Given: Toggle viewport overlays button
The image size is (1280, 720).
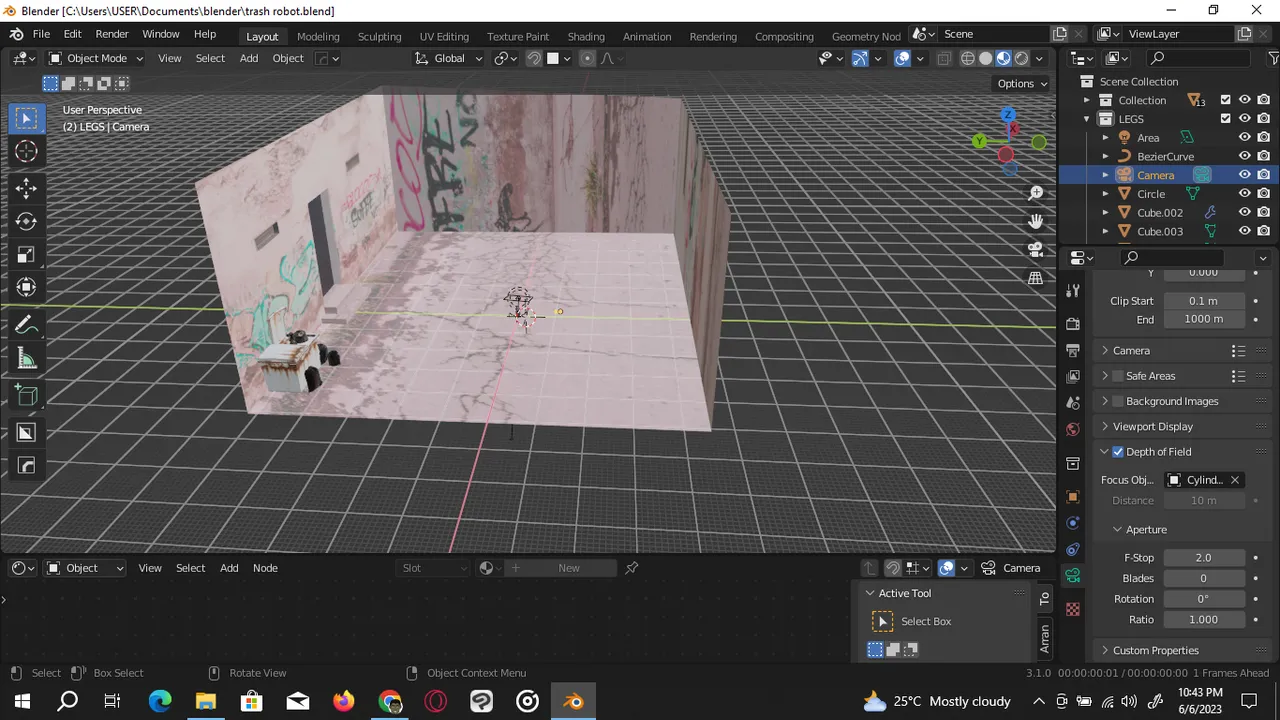Looking at the screenshot, I should (x=902, y=58).
